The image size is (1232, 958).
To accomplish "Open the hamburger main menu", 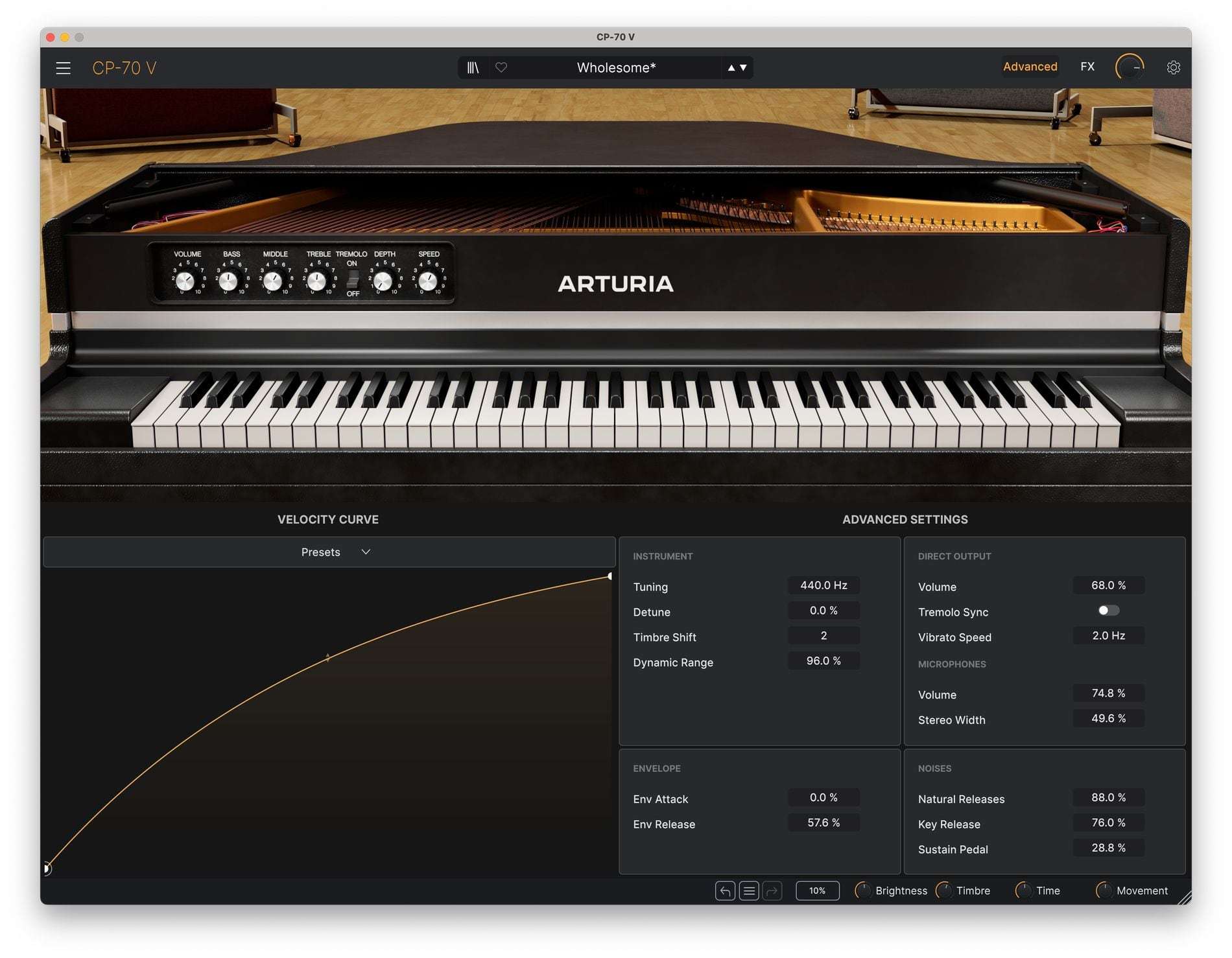I will pyautogui.click(x=63, y=68).
